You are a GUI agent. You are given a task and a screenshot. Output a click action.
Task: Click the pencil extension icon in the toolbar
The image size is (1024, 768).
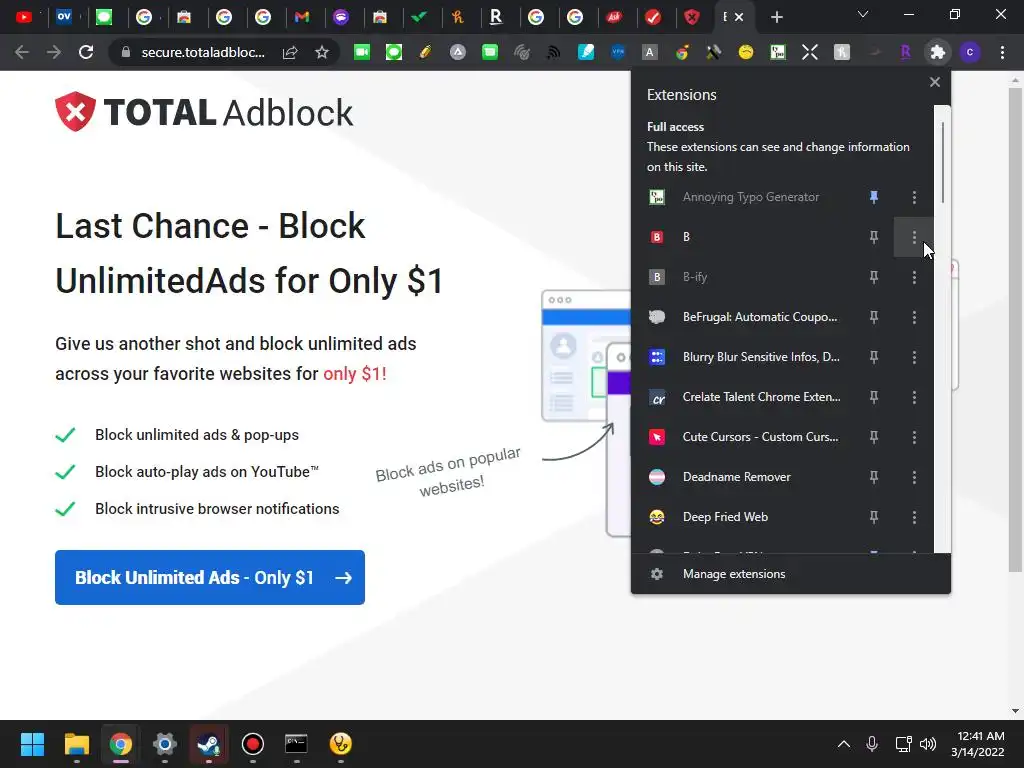point(426,52)
